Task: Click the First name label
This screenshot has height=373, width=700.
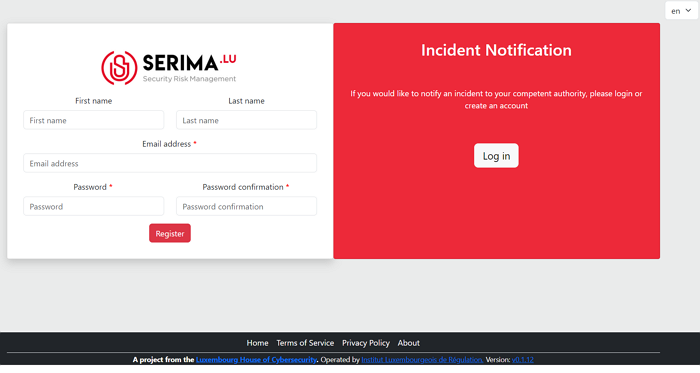Action: 94,101
